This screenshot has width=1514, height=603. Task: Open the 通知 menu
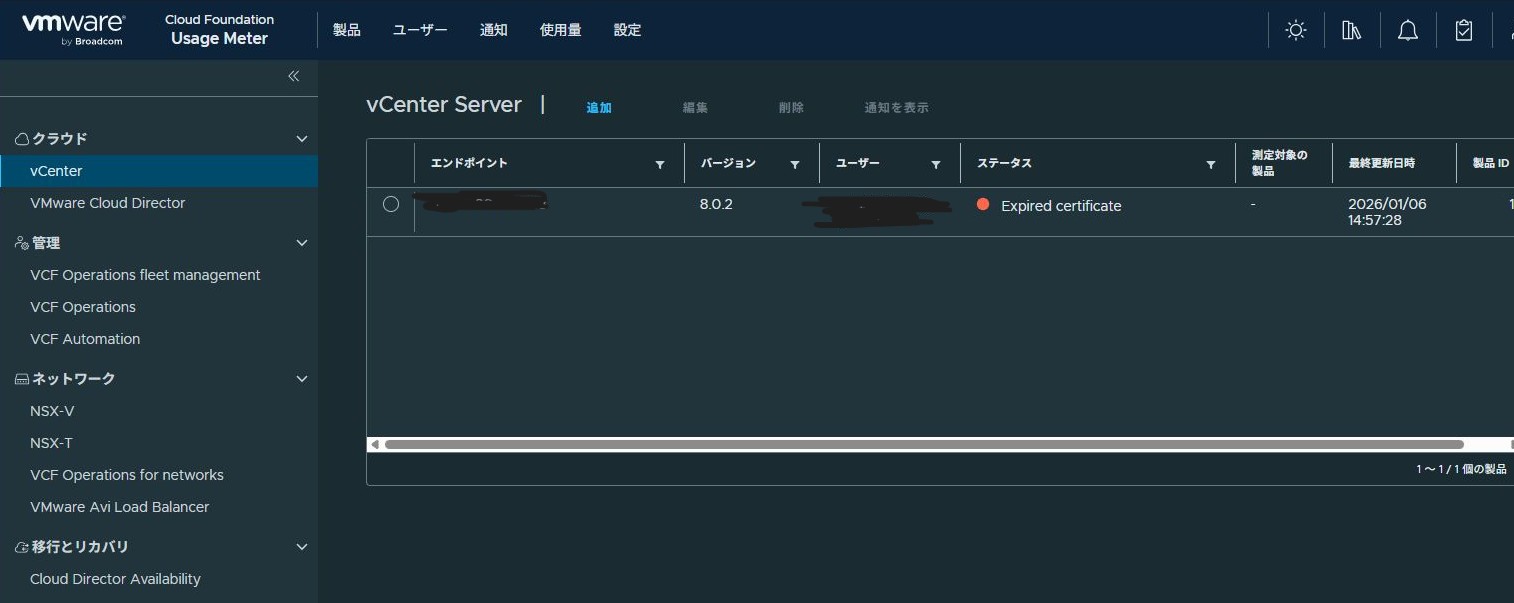point(494,30)
